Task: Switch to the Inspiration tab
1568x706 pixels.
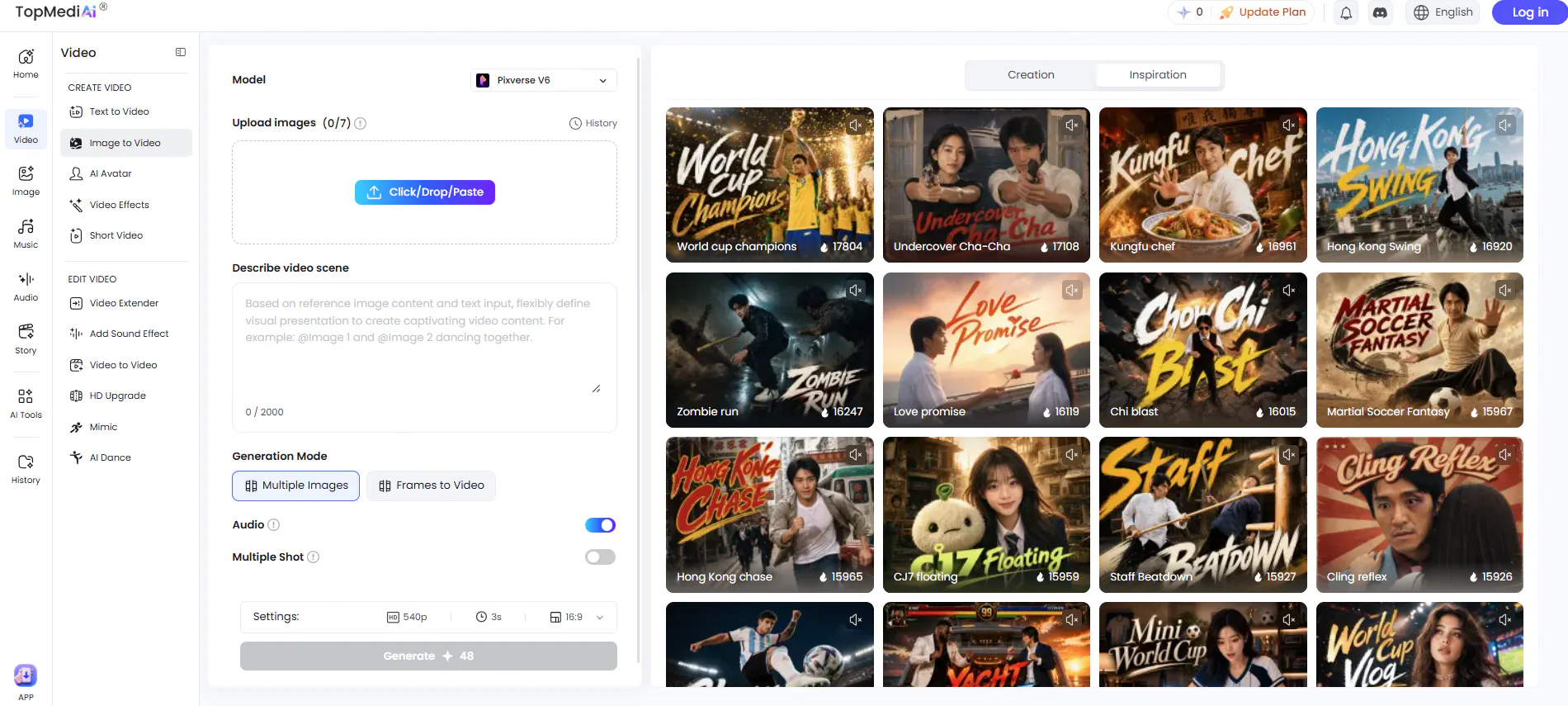Action: [x=1158, y=75]
